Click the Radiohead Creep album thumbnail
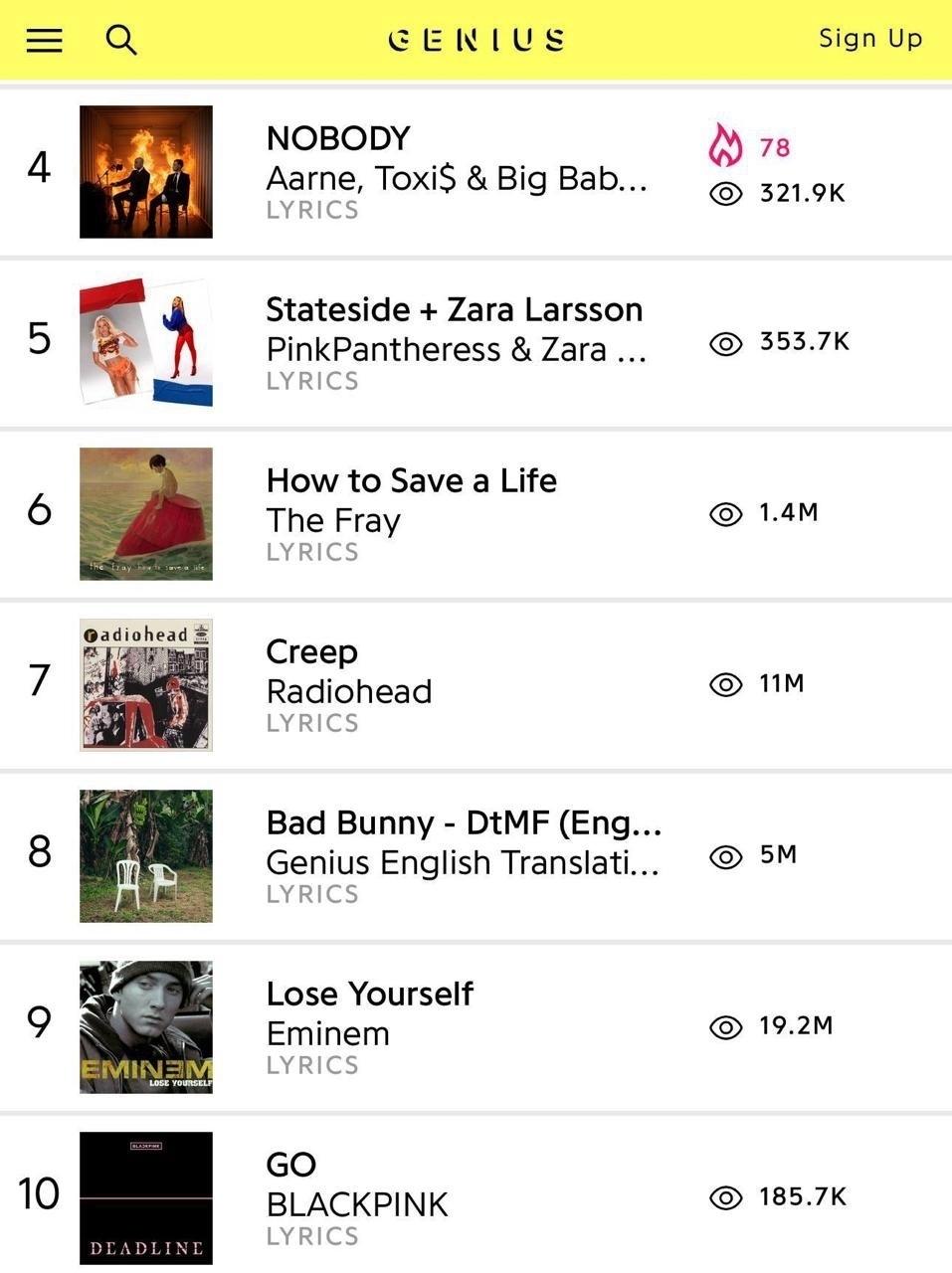 [x=146, y=684]
